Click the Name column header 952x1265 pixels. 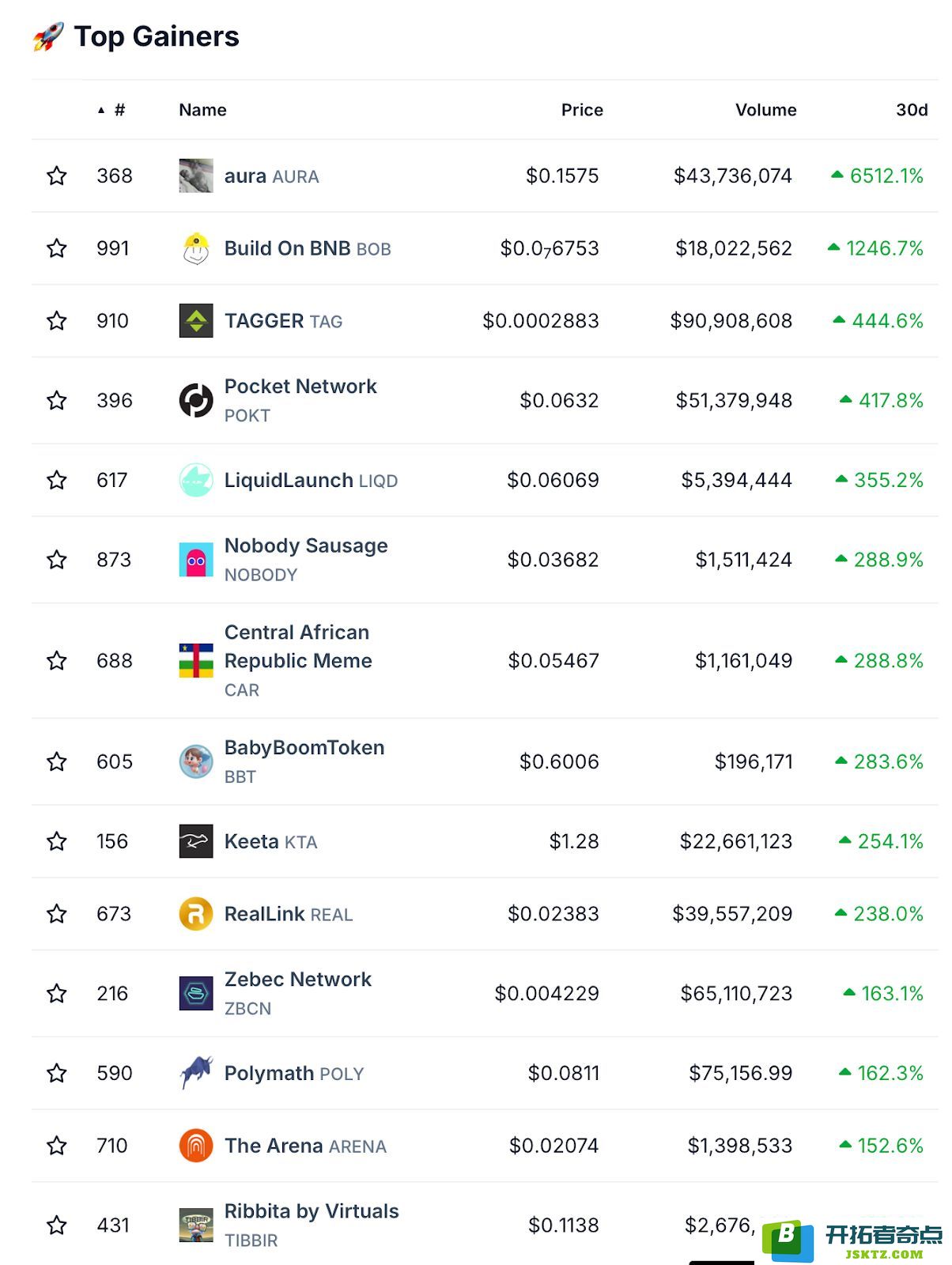tap(202, 110)
